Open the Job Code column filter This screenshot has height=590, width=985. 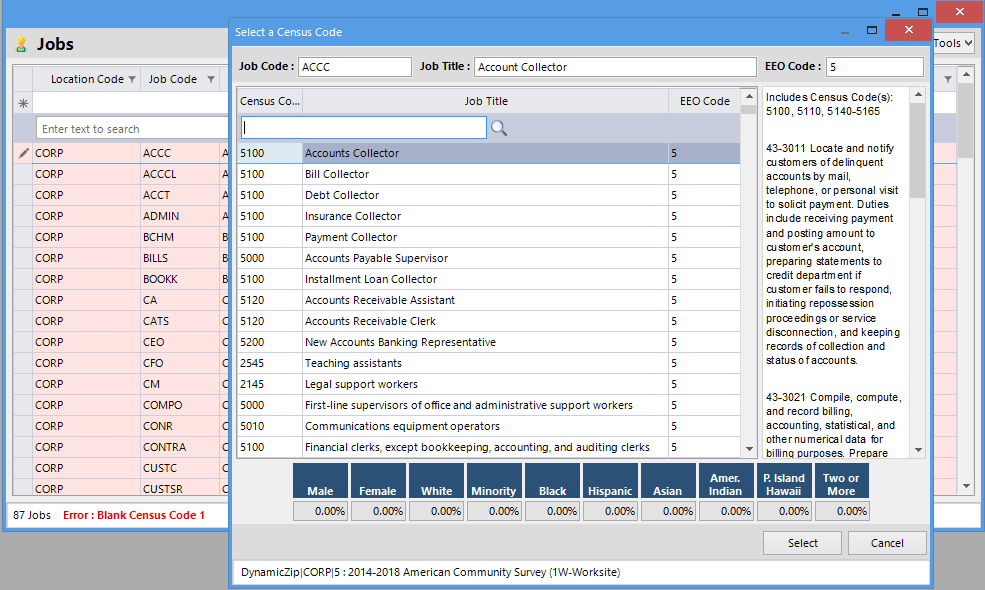click(x=211, y=79)
